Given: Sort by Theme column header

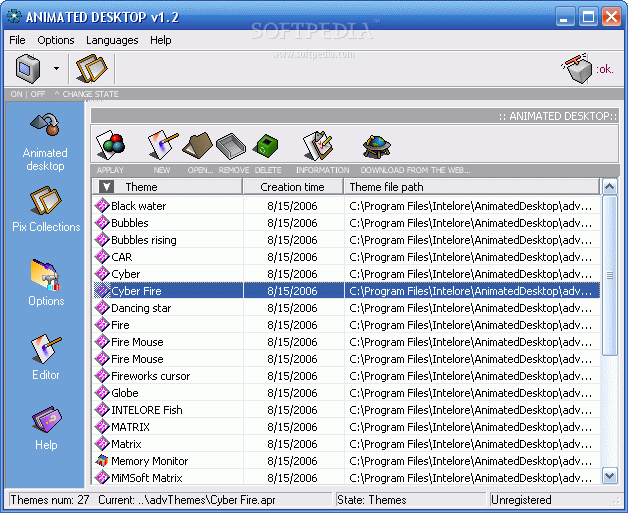Looking at the screenshot, I should pyautogui.click(x=167, y=187).
